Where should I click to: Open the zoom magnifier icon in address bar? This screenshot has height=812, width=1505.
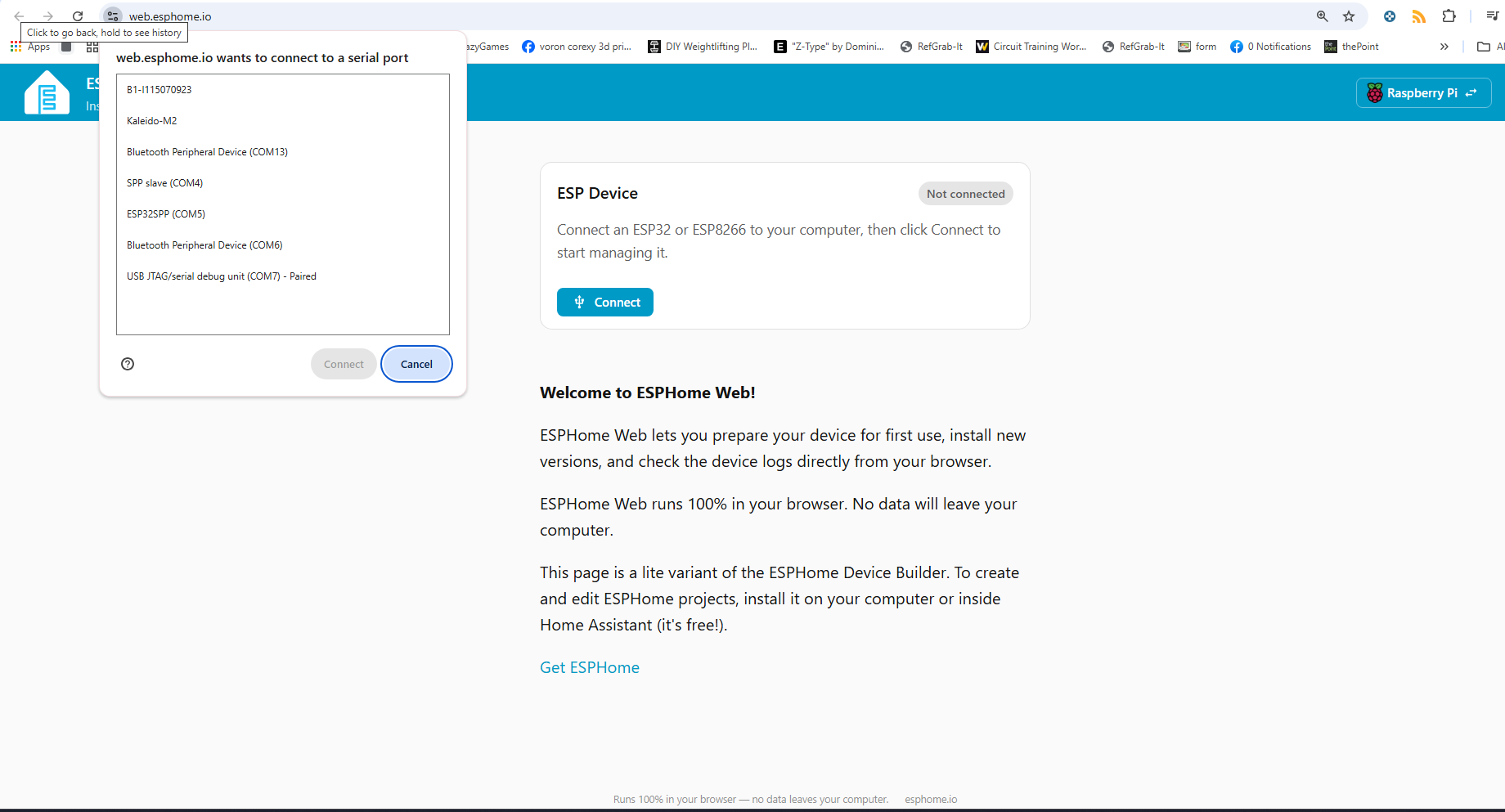[x=1322, y=16]
